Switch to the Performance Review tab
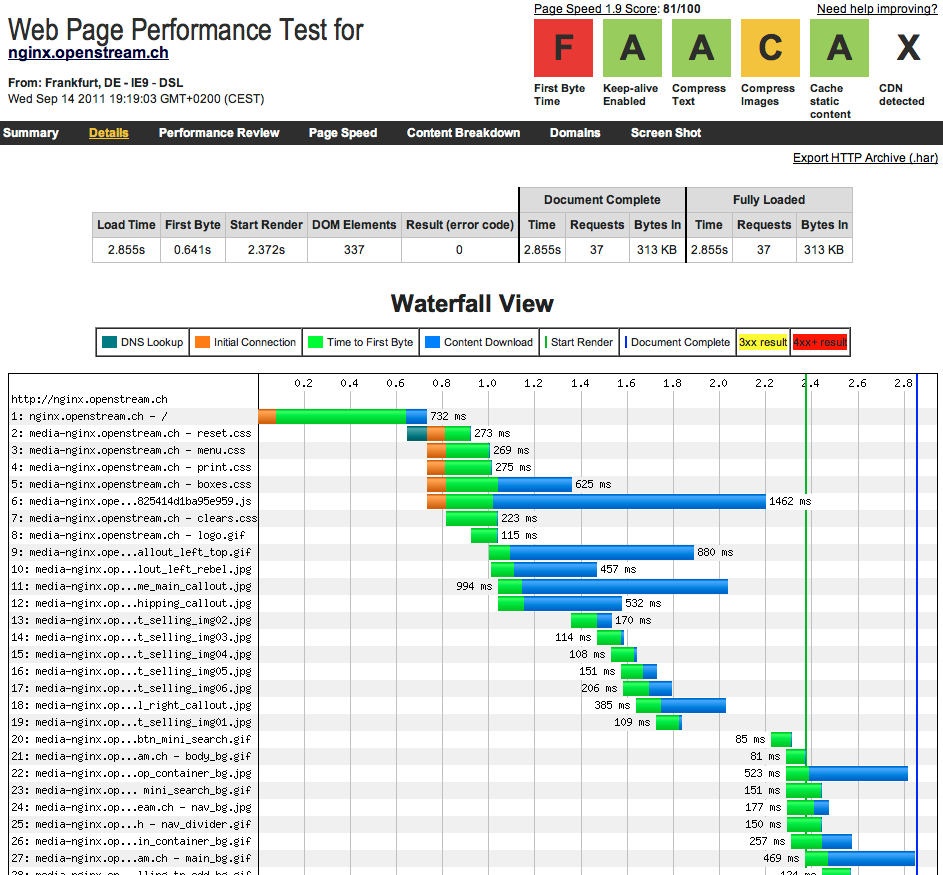The width and height of the screenshot is (943, 875). pos(219,133)
